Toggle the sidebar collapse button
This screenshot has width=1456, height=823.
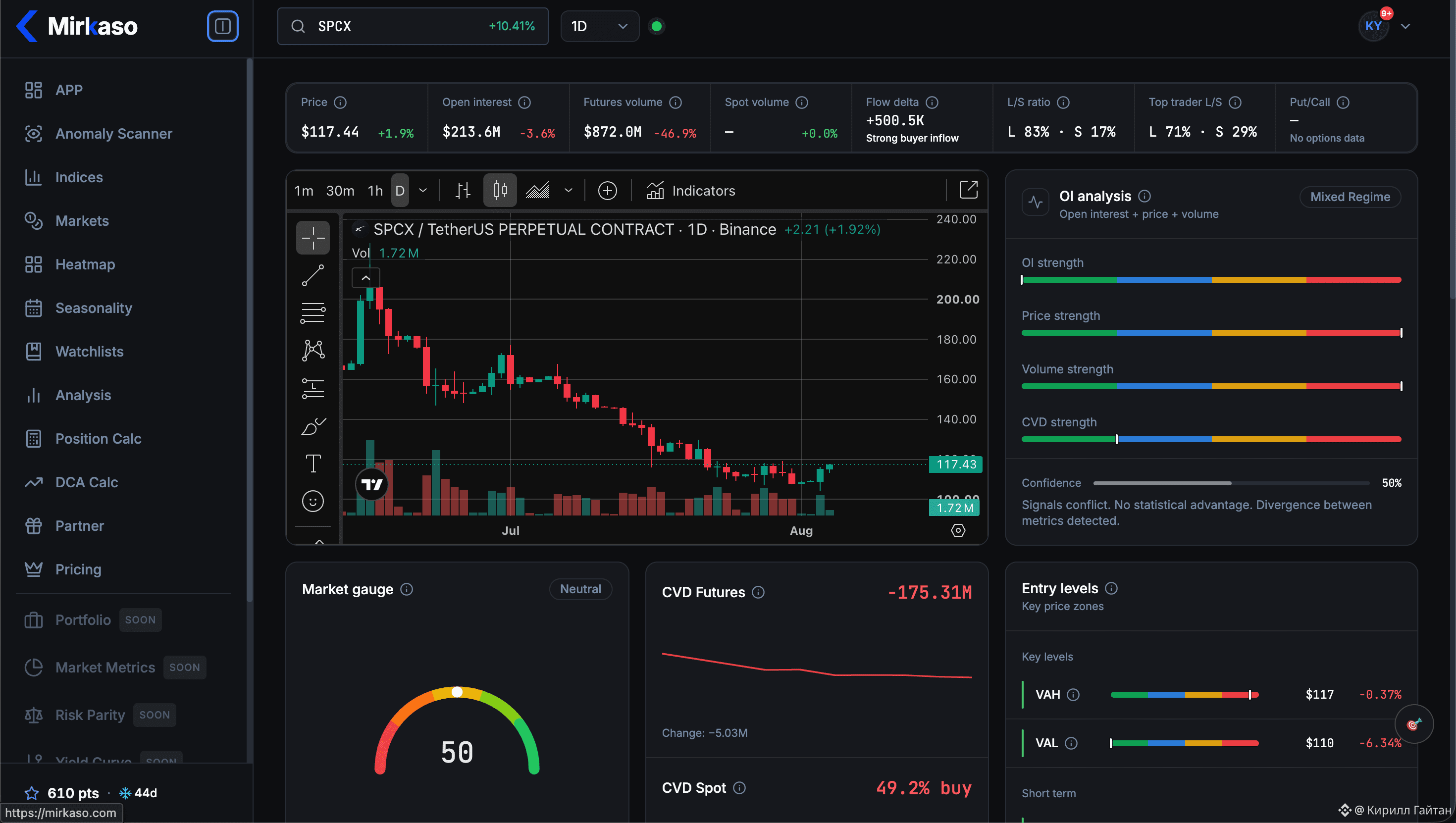(222, 26)
